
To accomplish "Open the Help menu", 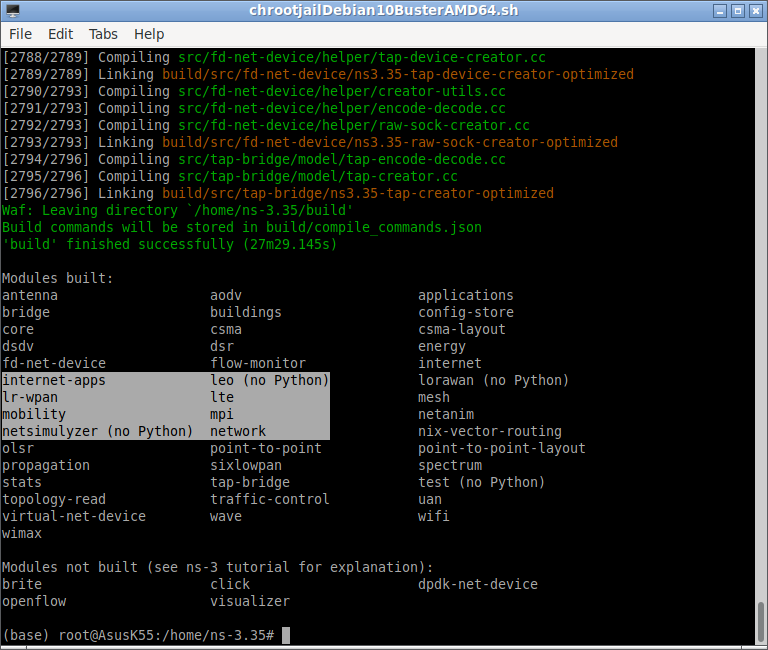I will point(149,34).
